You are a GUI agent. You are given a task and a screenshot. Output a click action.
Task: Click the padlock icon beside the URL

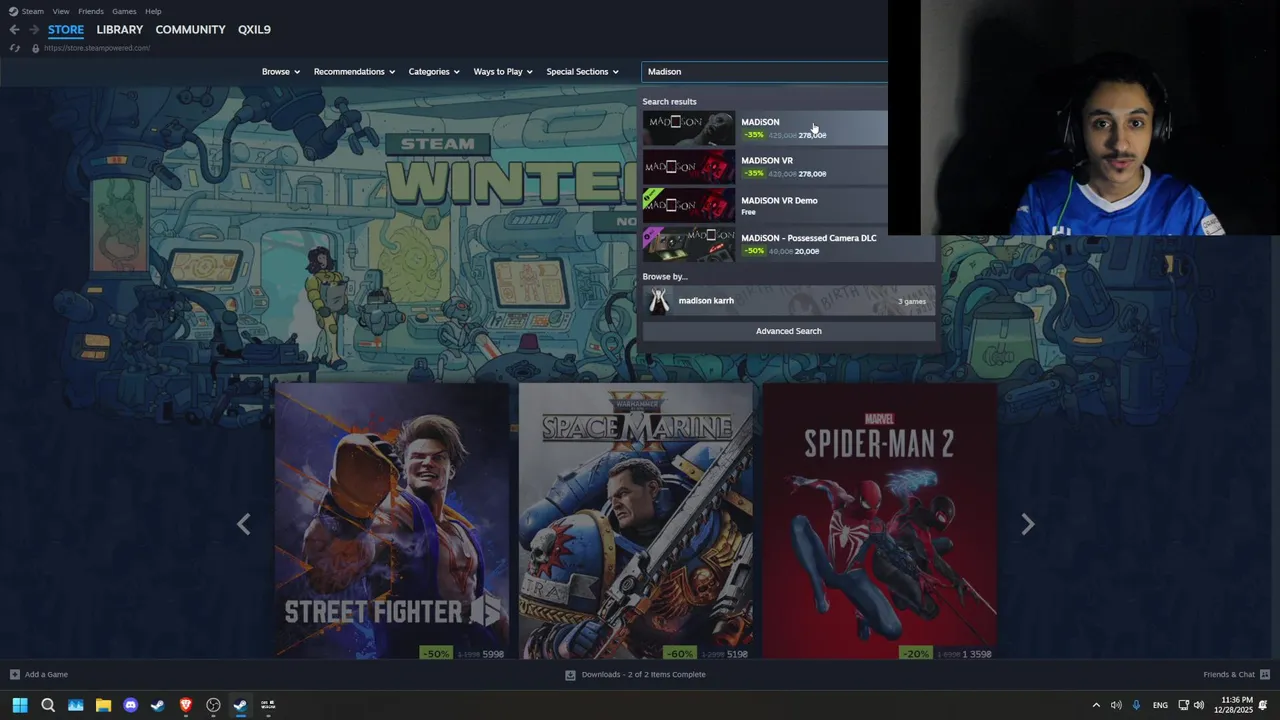[35, 48]
